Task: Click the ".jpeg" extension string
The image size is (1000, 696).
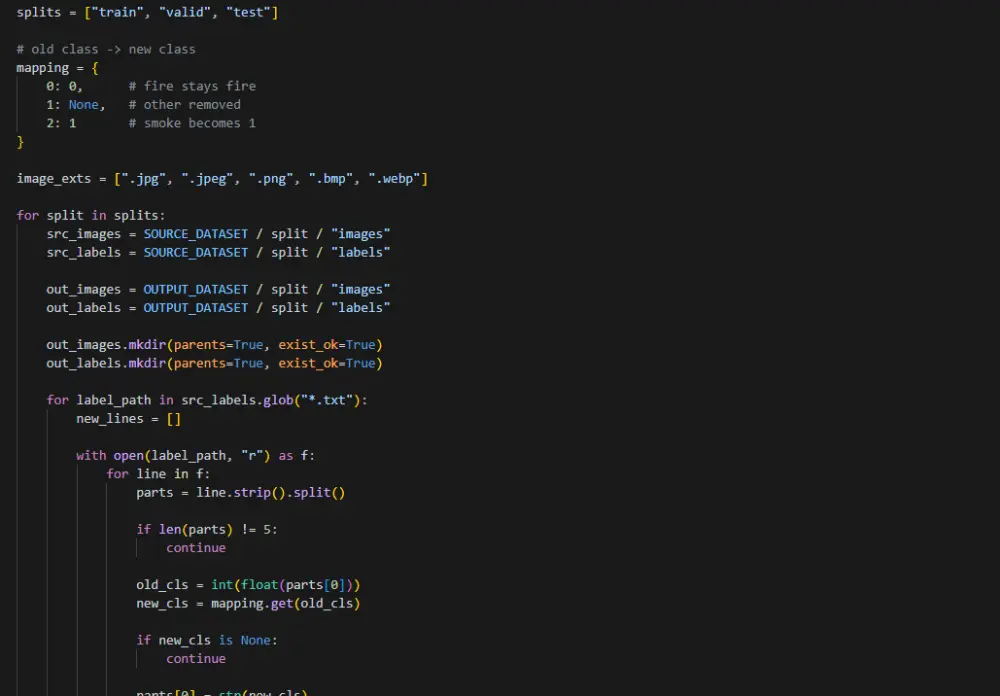Action: click(x=207, y=179)
